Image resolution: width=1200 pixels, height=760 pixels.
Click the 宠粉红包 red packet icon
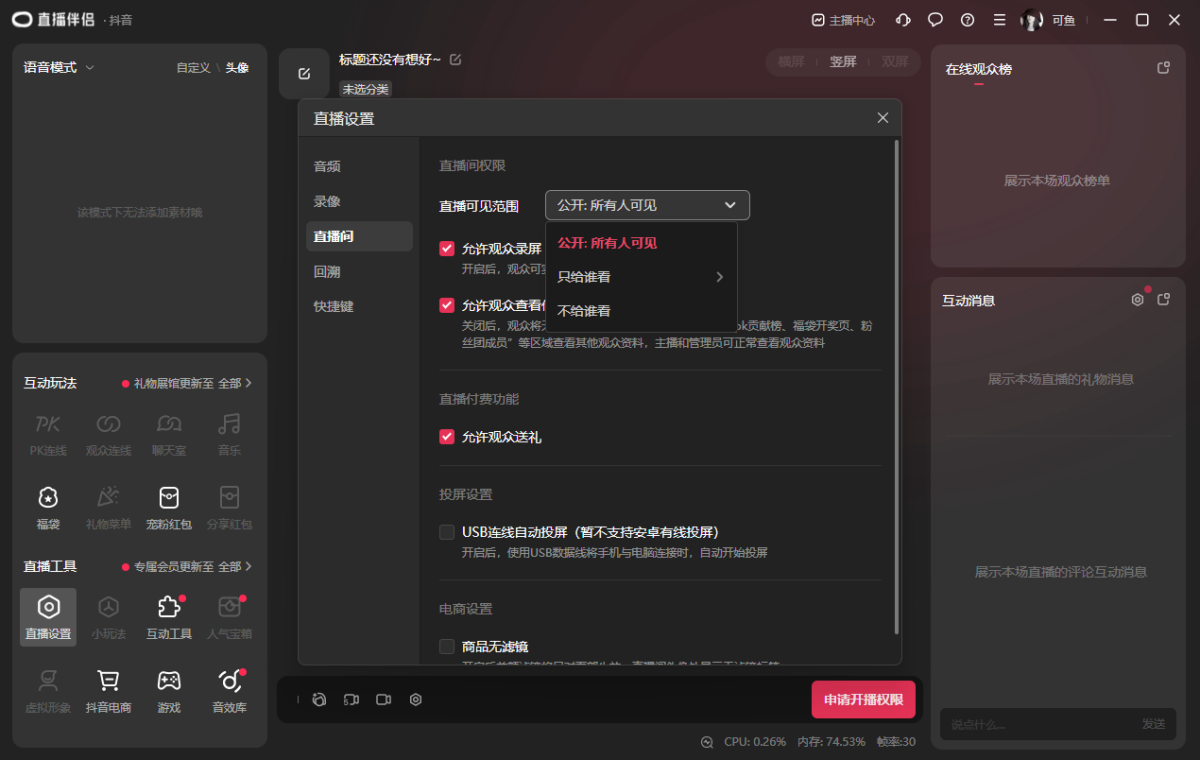coord(169,505)
